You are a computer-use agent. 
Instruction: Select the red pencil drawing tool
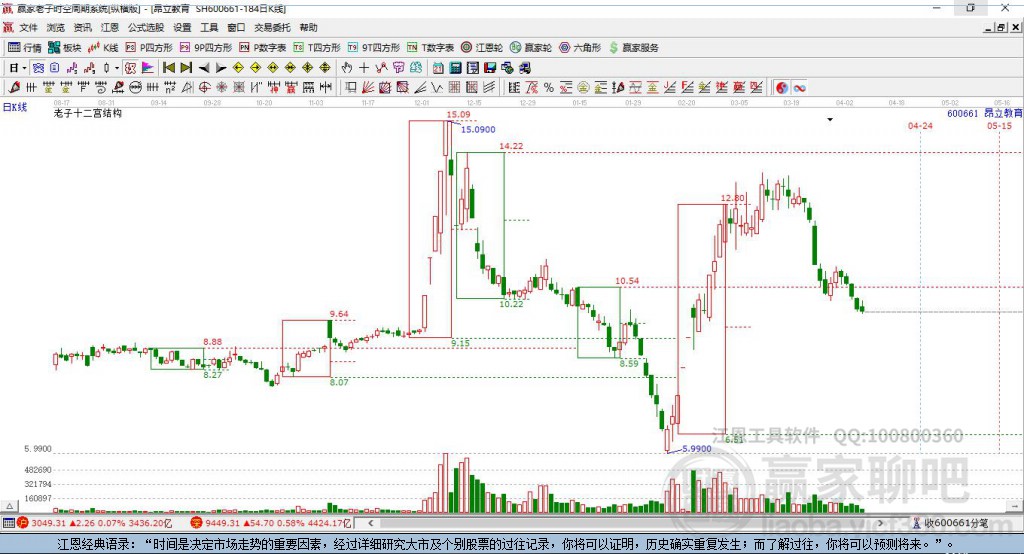13,87
